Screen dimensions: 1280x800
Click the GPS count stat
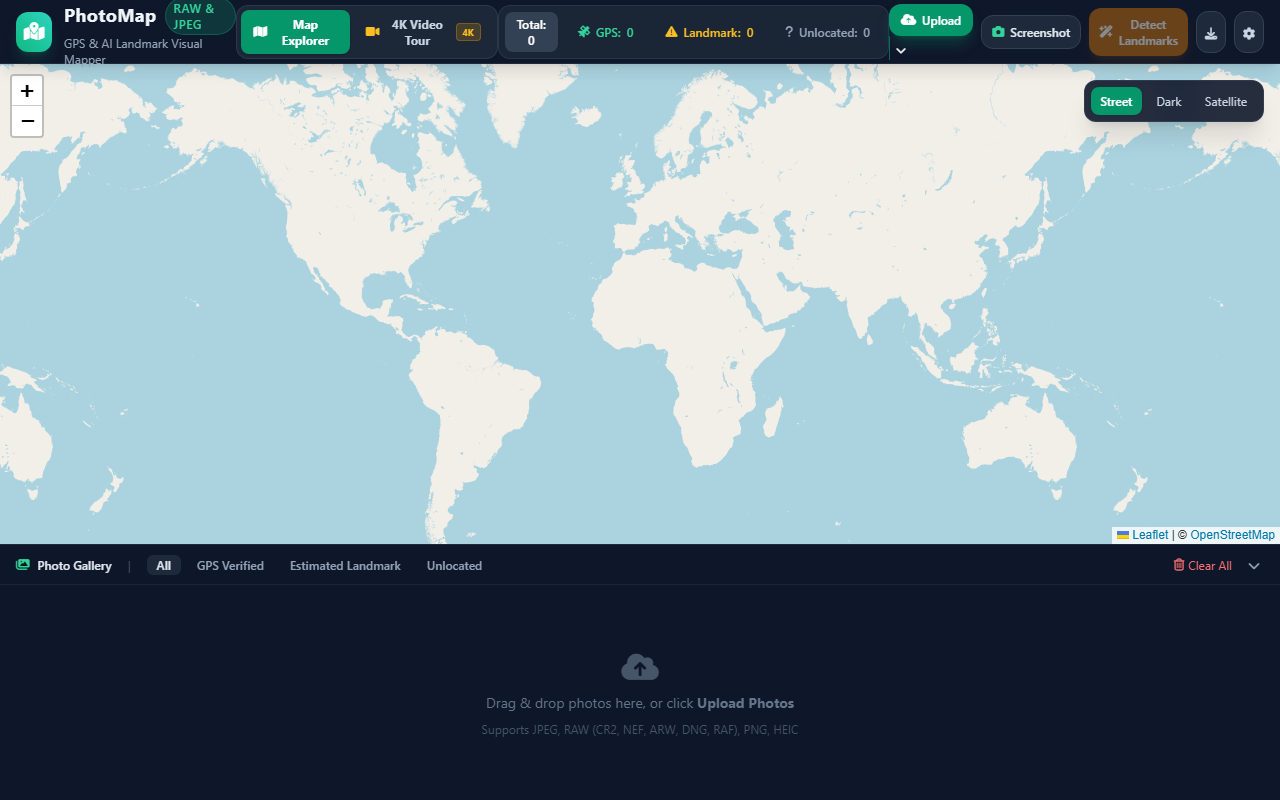[x=606, y=32]
